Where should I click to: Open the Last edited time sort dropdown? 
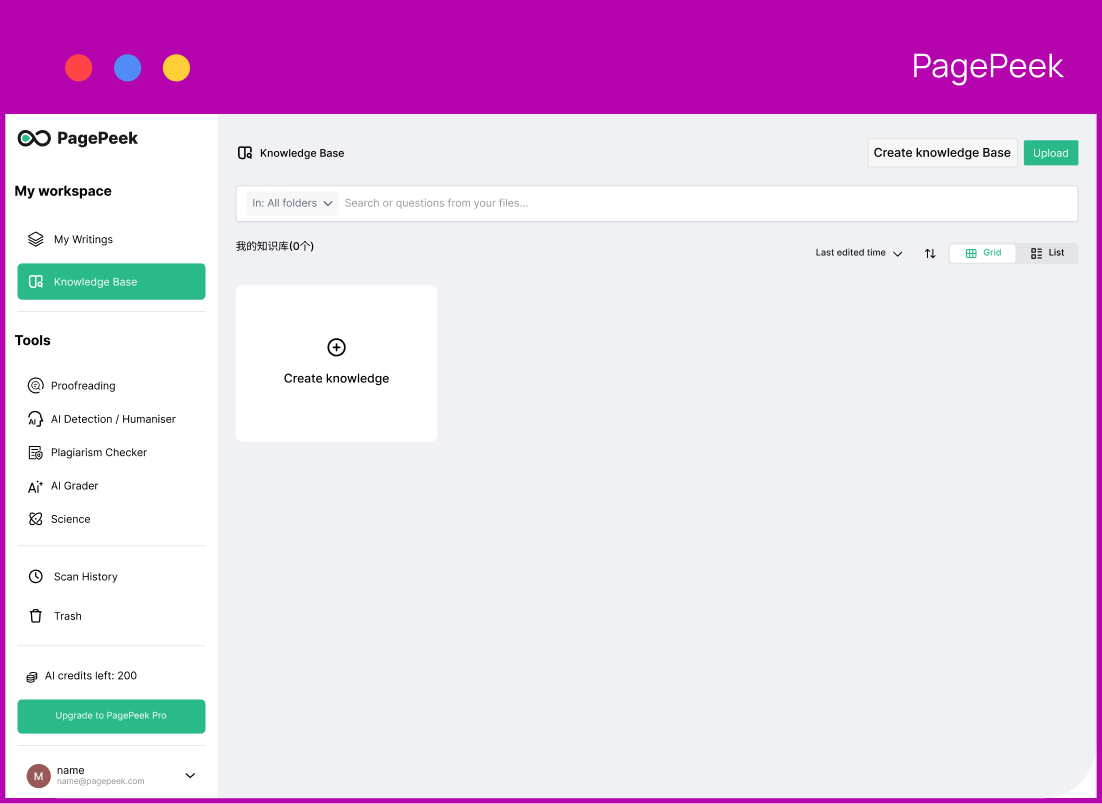859,253
